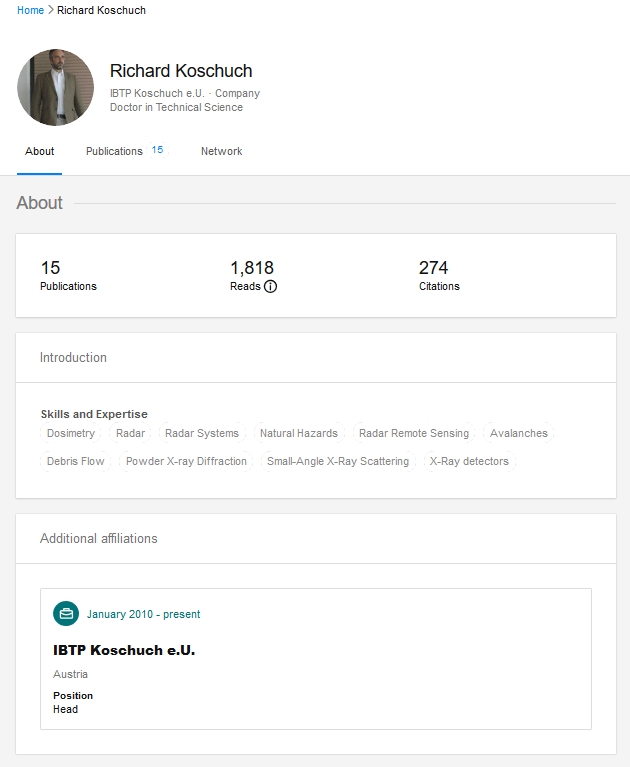Select the About tab
This screenshot has width=630, height=767.
[x=40, y=151]
